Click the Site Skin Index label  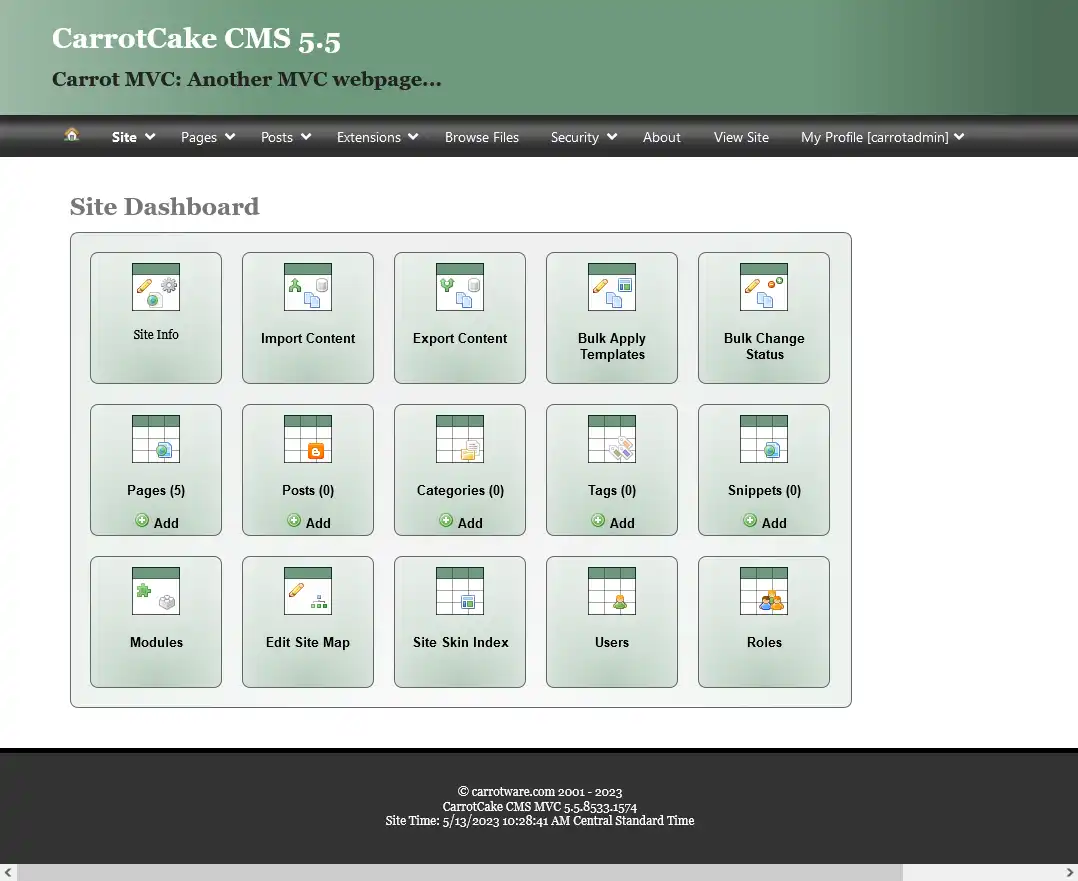(461, 642)
